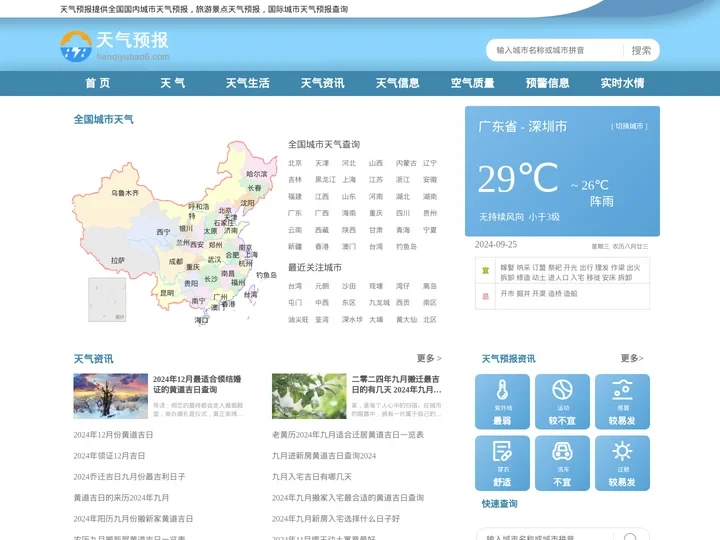Click the 2024-09-25 date text
Viewport: 720px width, 540px height.
tap(496, 245)
